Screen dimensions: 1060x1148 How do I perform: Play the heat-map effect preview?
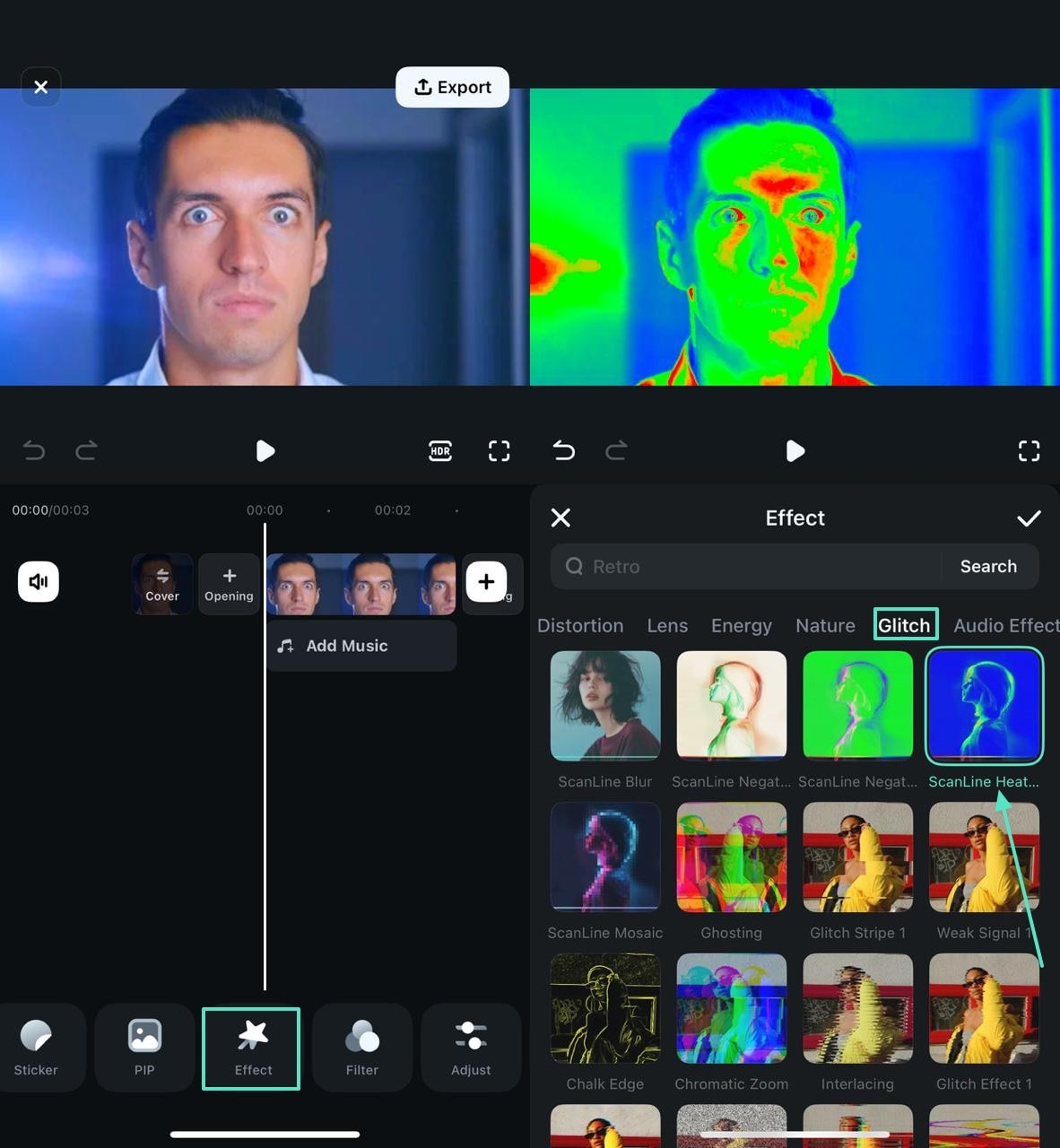[x=795, y=450]
